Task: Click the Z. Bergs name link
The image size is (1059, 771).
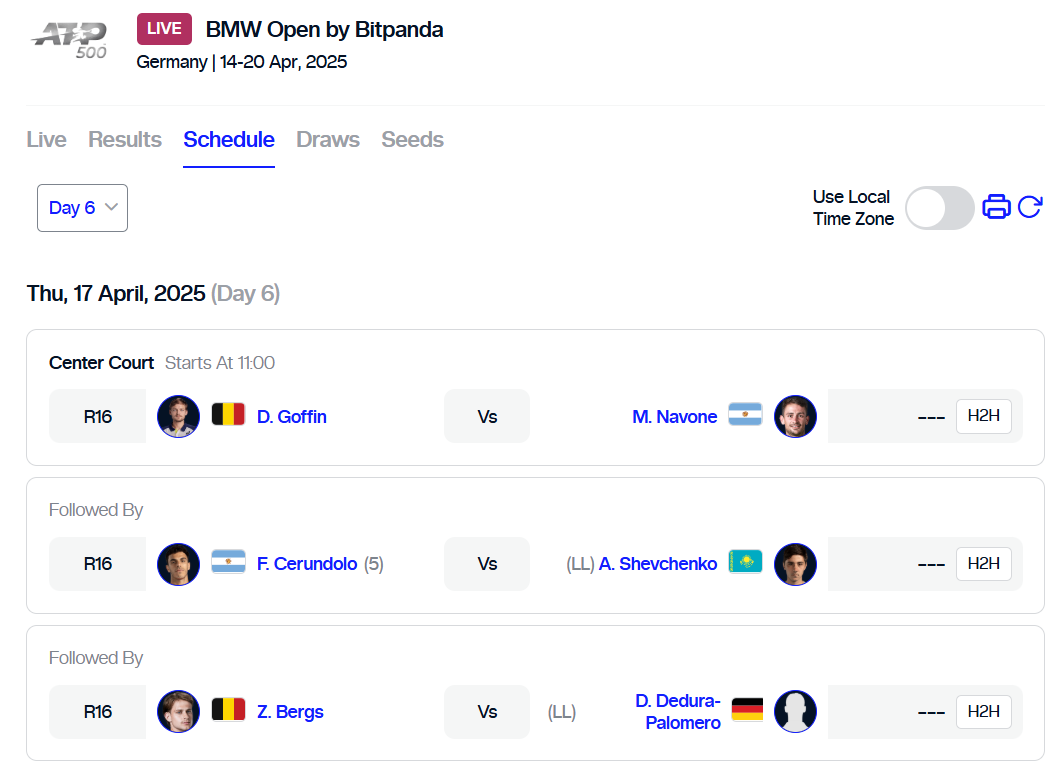Action: pyautogui.click(x=290, y=712)
